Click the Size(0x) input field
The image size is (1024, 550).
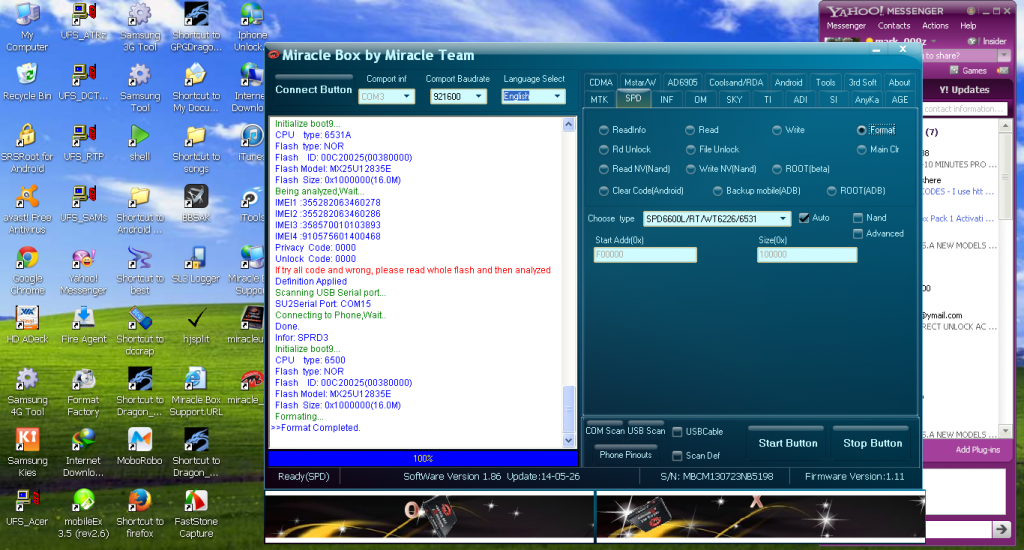[x=807, y=255]
